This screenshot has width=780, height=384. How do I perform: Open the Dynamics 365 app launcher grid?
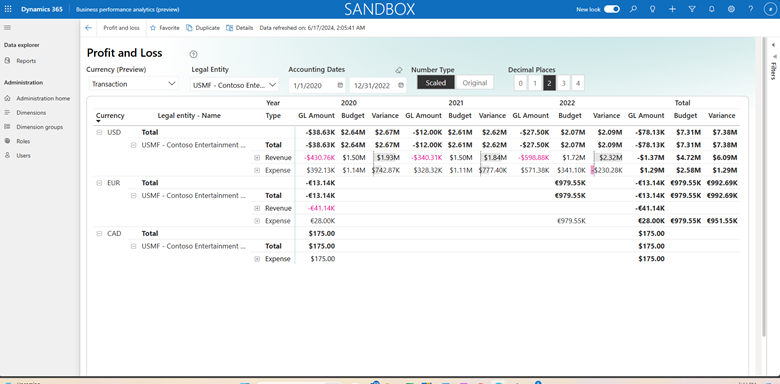[x=8, y=9]
